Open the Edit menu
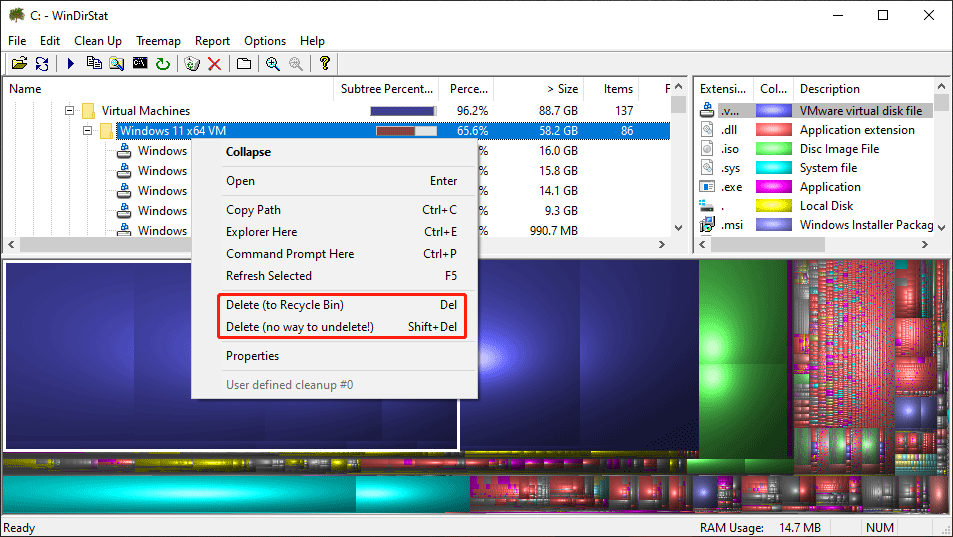Screen dimensions: 953x537 point(50,41)
